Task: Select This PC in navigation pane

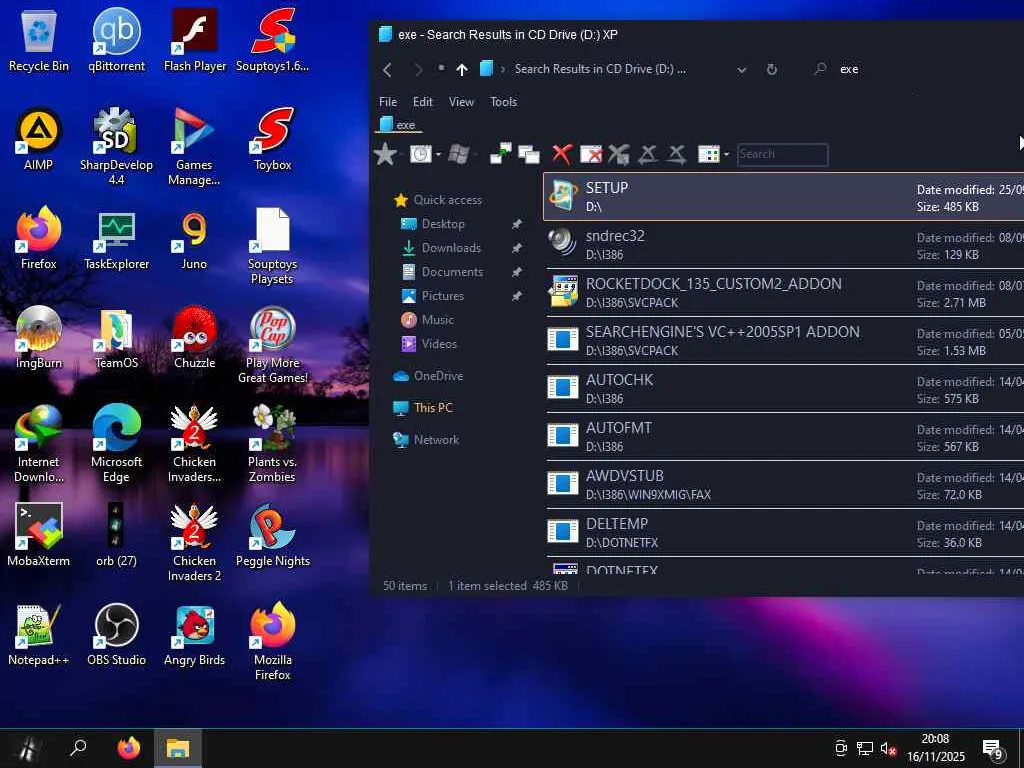Action: tap(432, 408)
